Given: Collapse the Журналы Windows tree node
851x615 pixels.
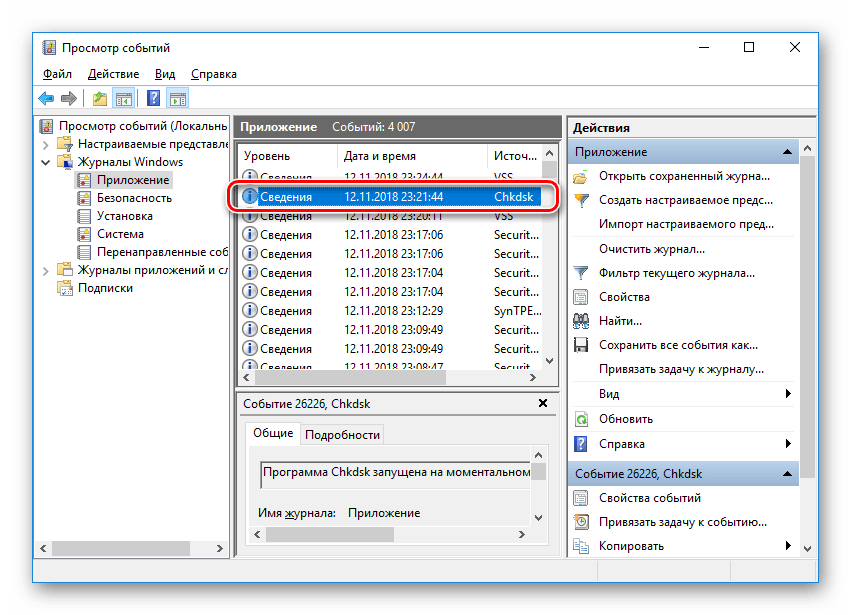Looking at the screenshot, I should coord(45,162).
